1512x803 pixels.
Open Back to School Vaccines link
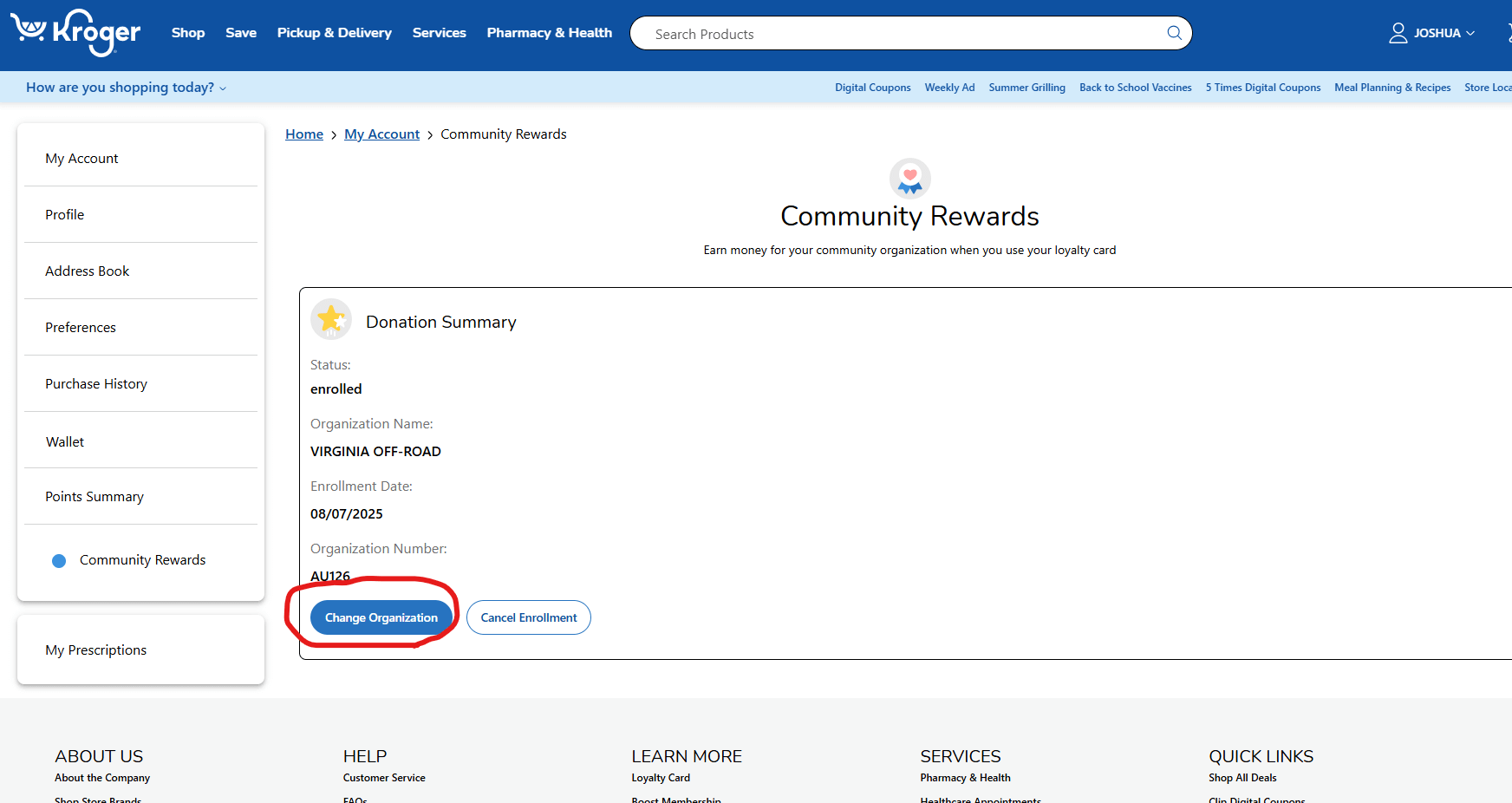[x=1136, y=88]
